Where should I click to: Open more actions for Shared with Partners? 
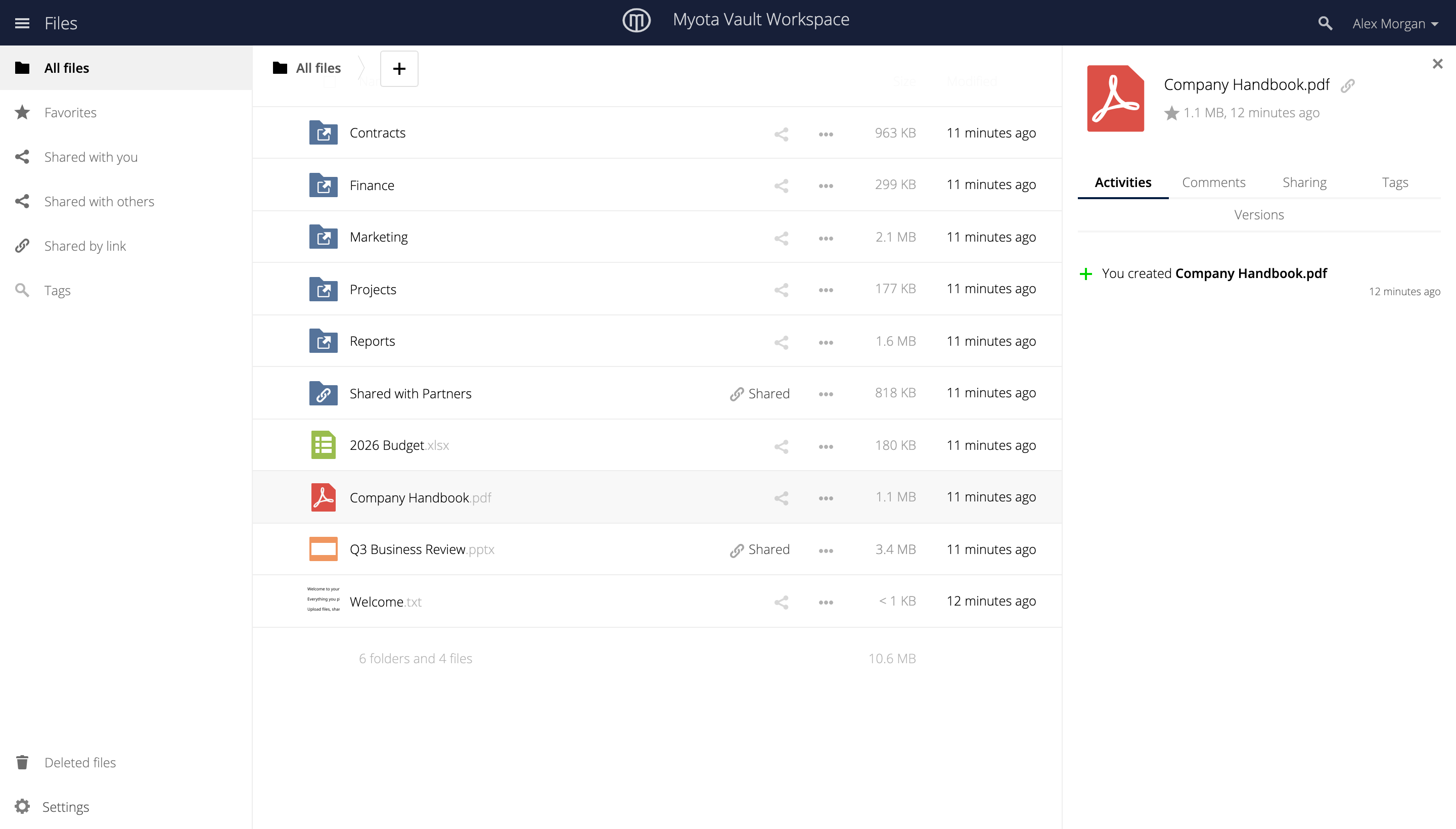tap(826, 395)
